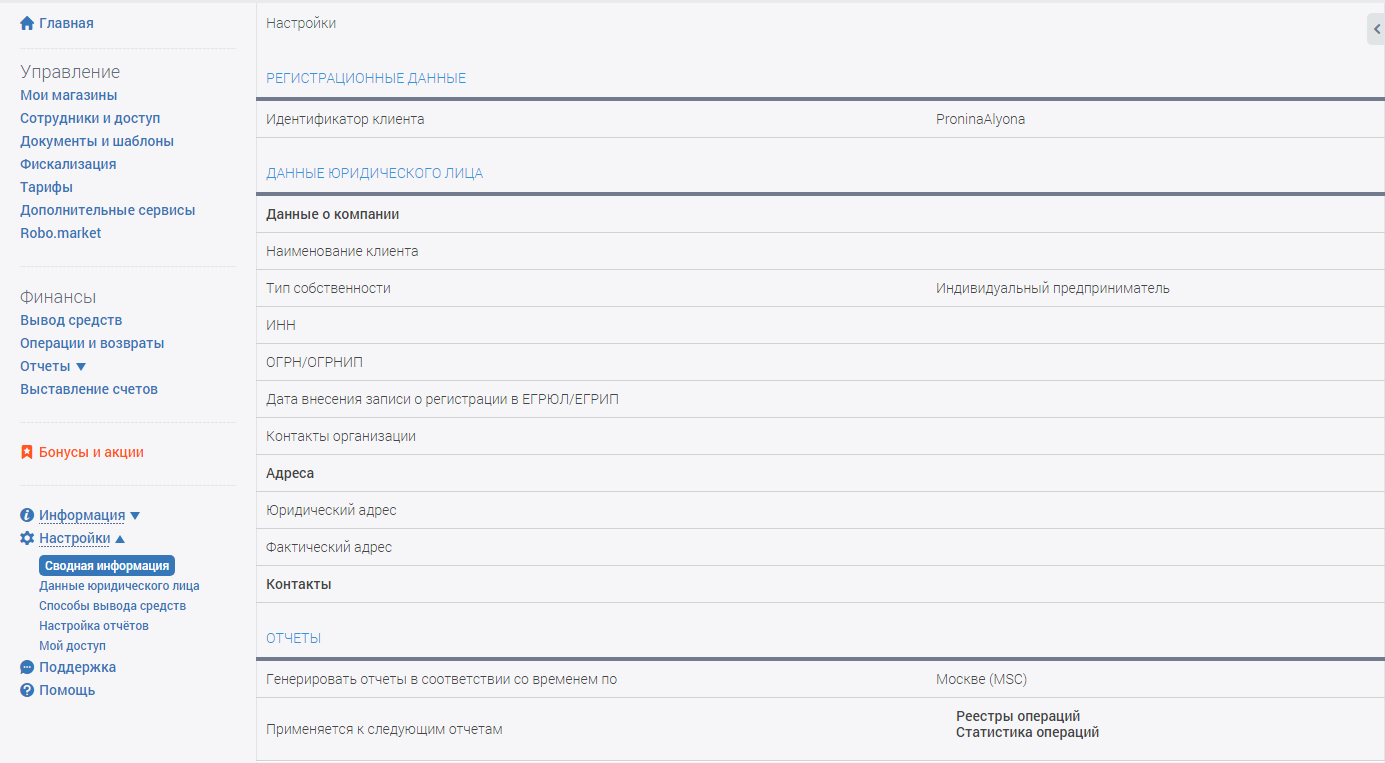Open Операции и возвраты
This screenshot has height=763, width=1385.
tap(92, 343)
